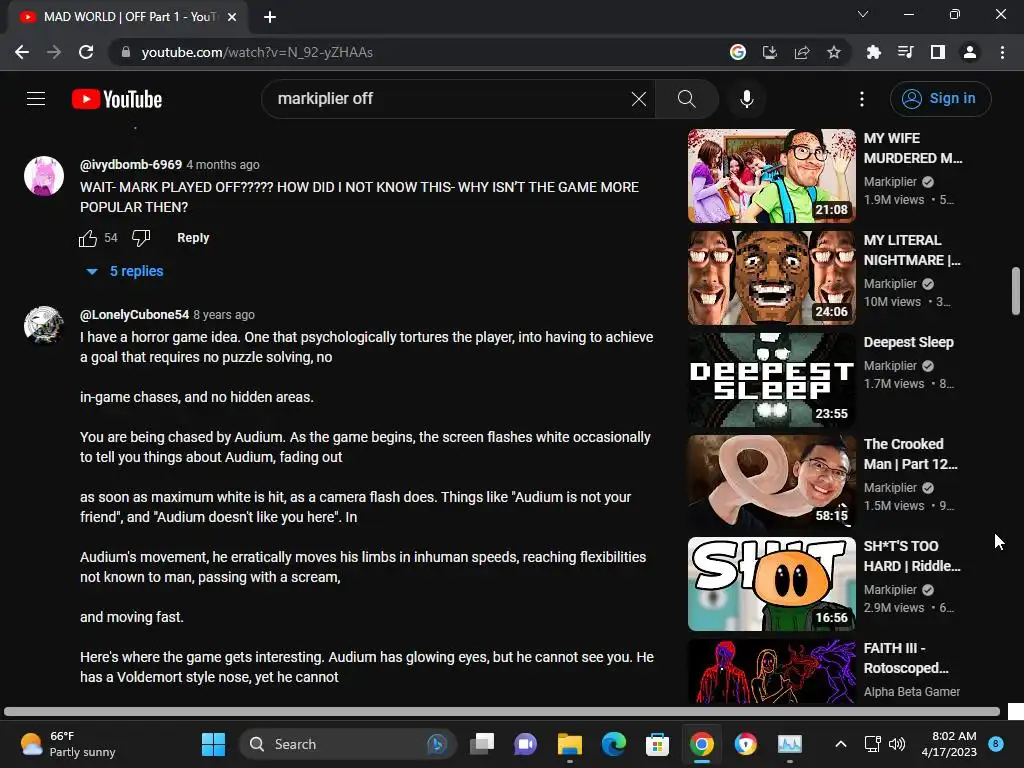Open @ivydbomb-6969 channel avatar
This screenshot has width=1024, height=768.
(44, 176)
